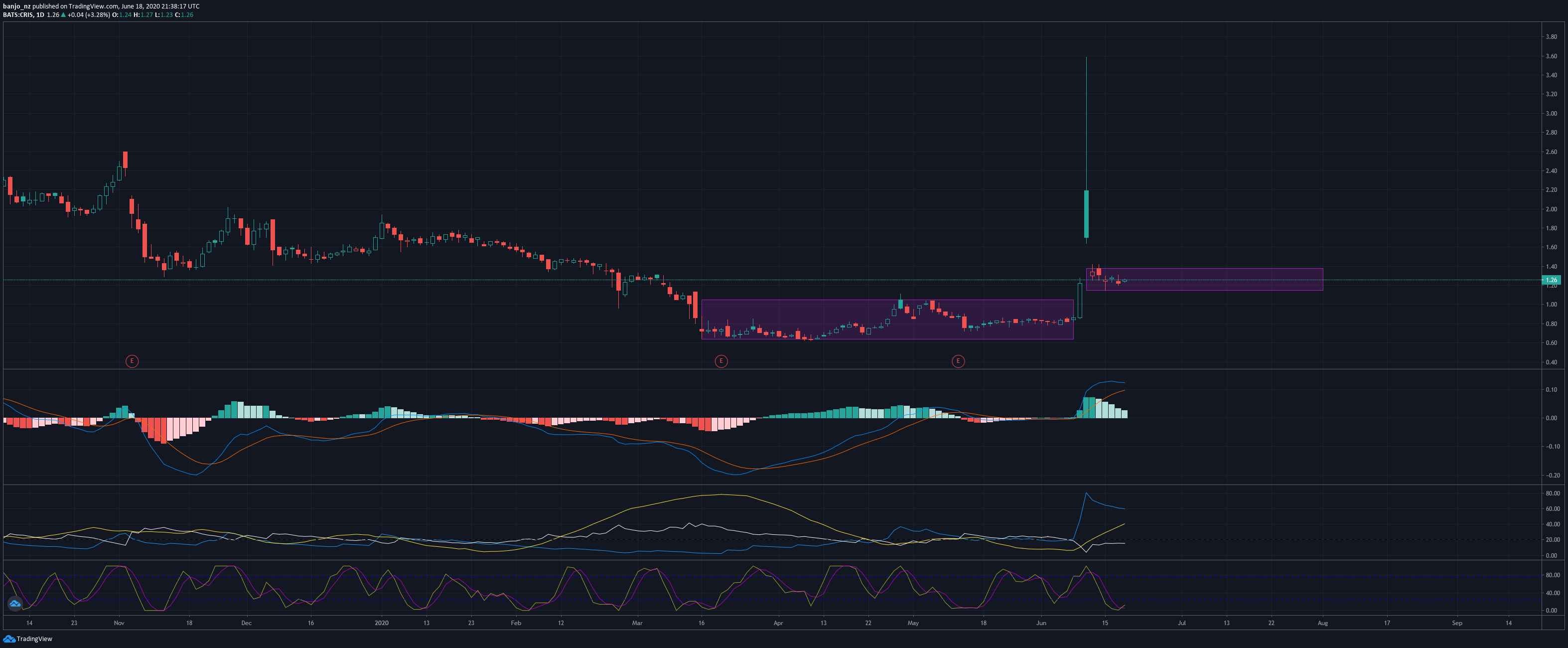Click the 'Mar' date label on time axis
Image resolution: width=1568 pixels, height=648 pixels.
pos(637,623)
